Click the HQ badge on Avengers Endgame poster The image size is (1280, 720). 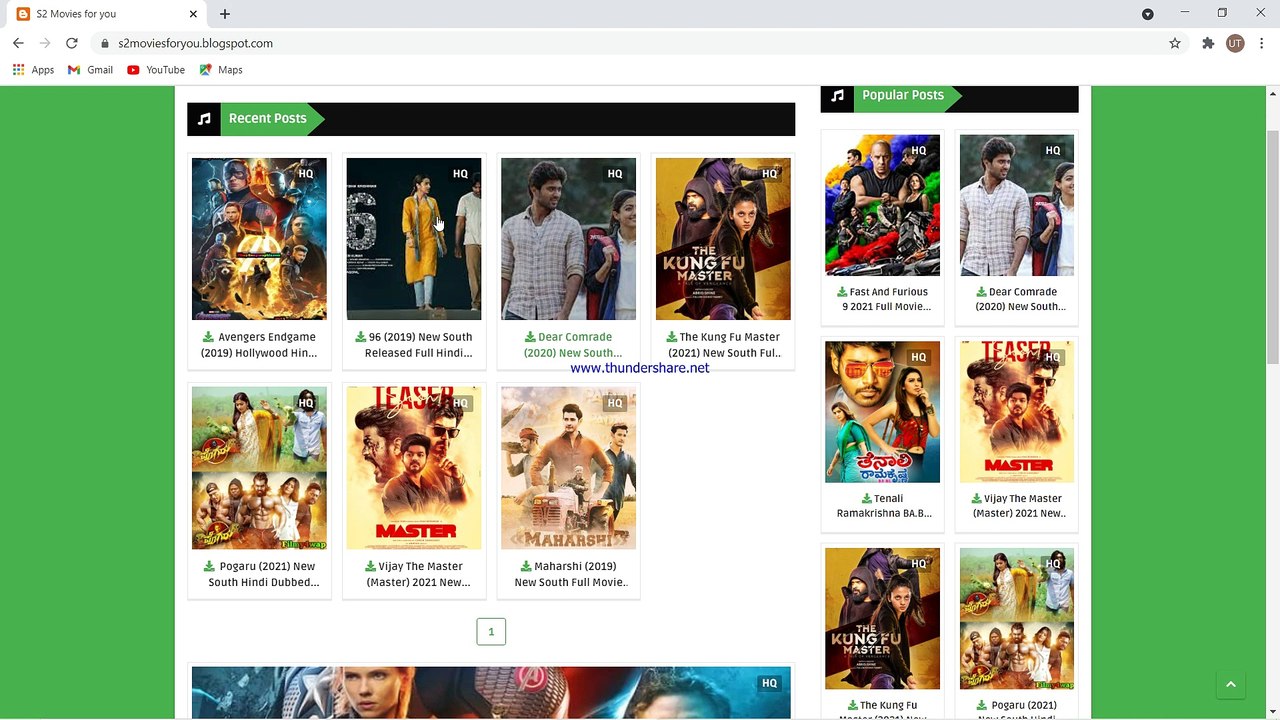(x=306, y=174)
